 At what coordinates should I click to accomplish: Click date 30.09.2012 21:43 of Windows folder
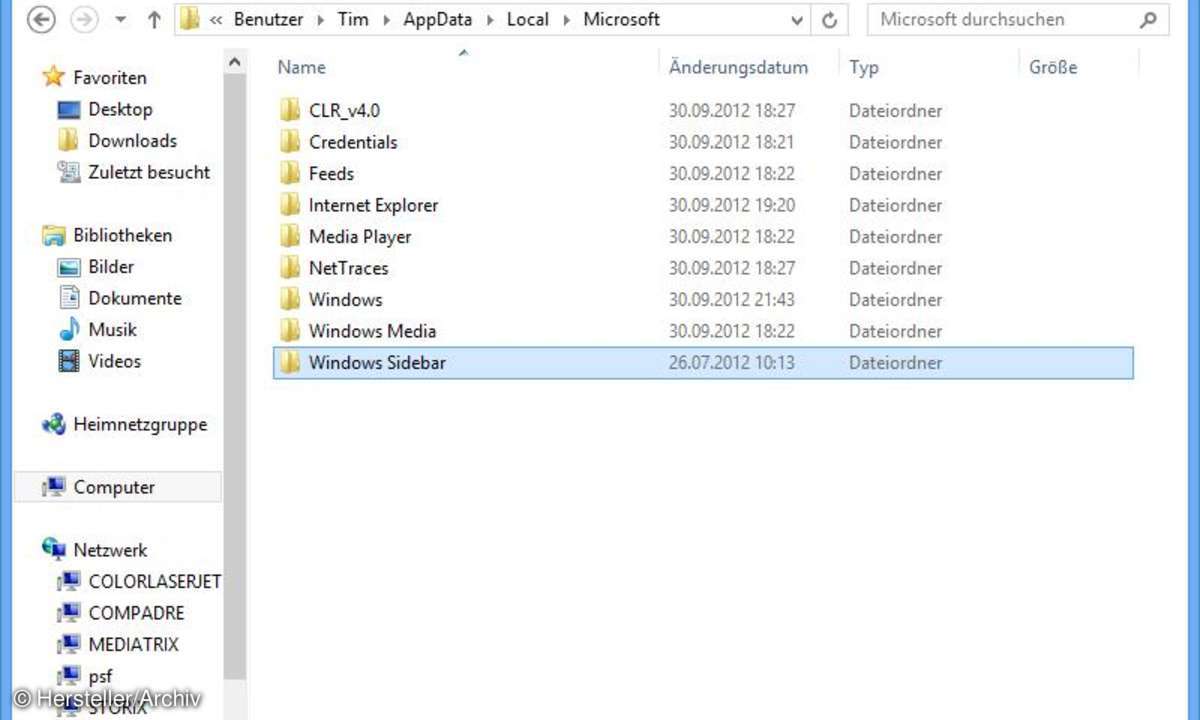(x=732, y=299)
